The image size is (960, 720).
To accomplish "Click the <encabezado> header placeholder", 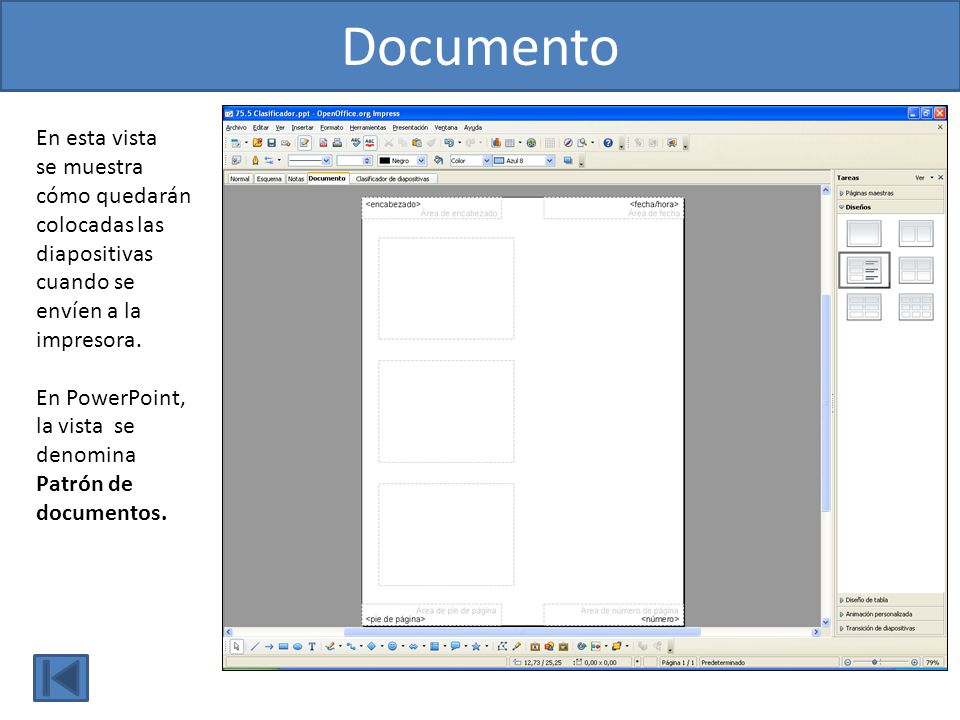I will tap(393, 204).
